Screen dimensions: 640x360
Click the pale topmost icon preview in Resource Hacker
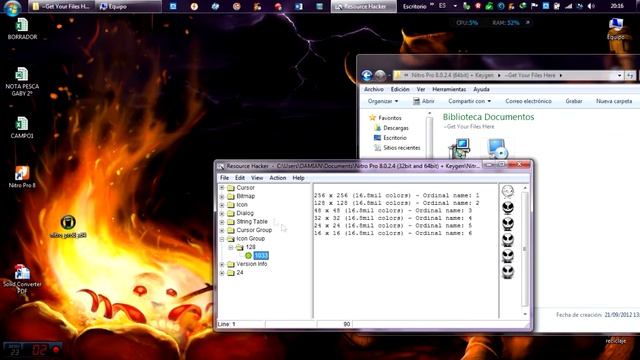[x=508, y=191]
